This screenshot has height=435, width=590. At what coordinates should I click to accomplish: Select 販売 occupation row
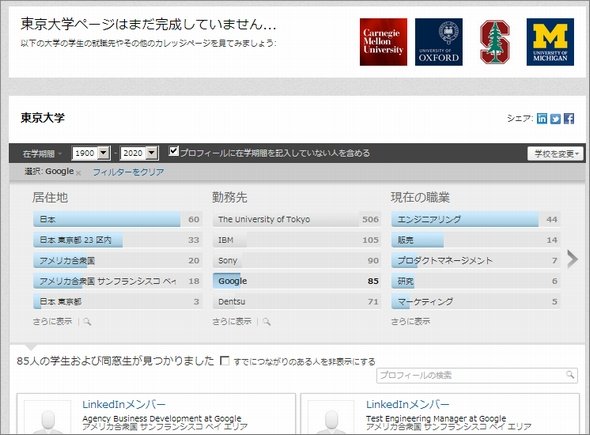coord(476,240)
